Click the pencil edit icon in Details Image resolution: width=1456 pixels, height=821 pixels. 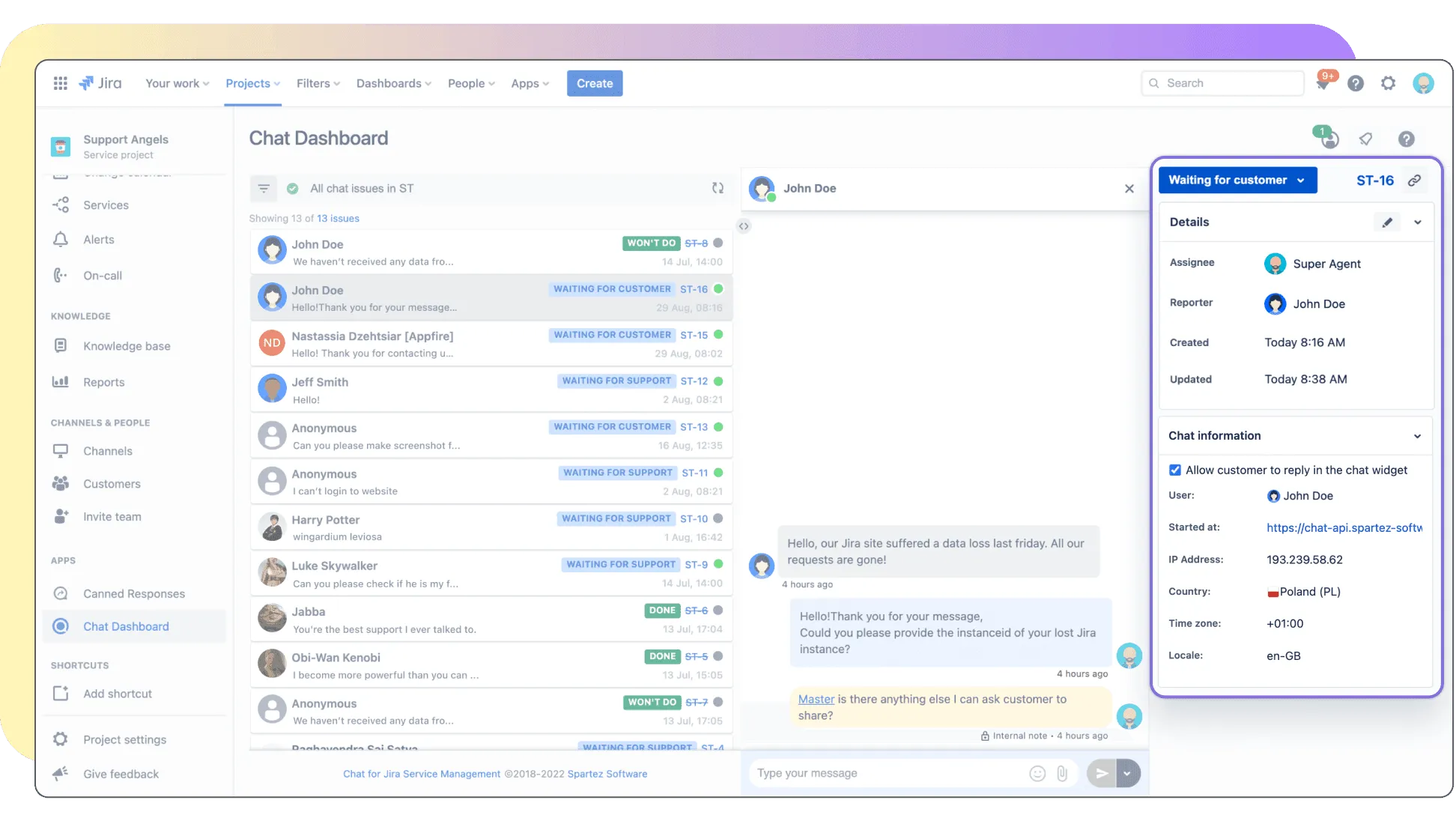tap(1387, 222)
